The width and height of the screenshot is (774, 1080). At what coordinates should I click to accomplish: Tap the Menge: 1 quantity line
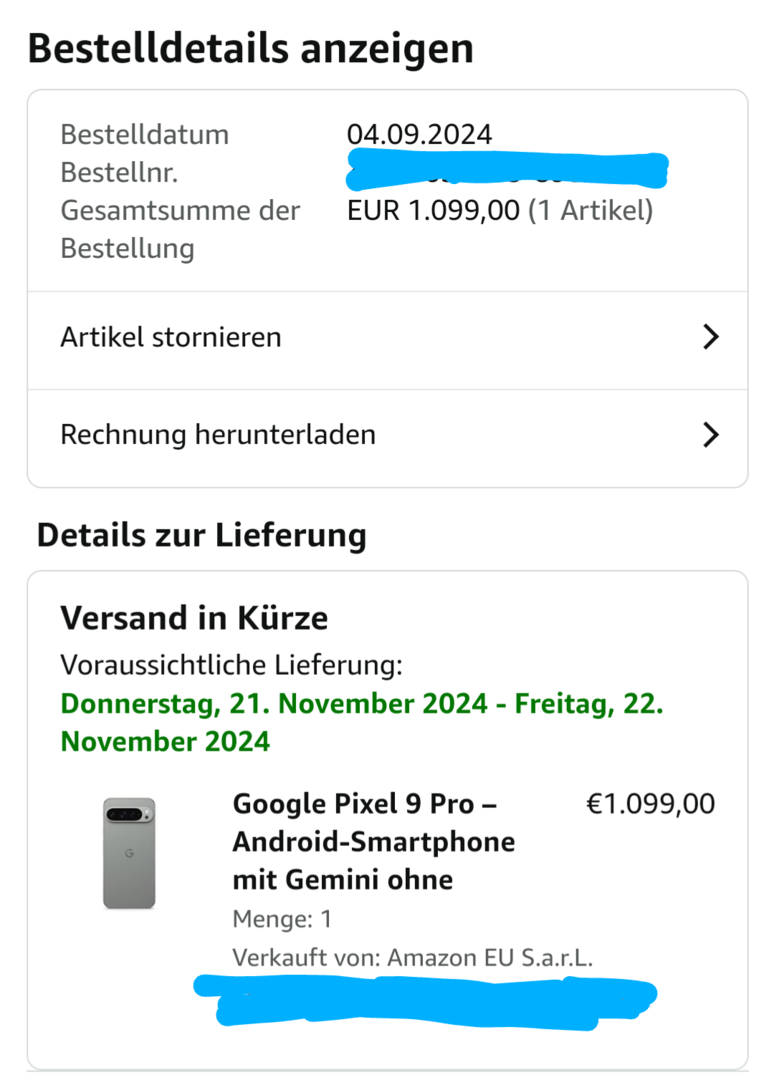pyautogui.click(x=282, y=919)
